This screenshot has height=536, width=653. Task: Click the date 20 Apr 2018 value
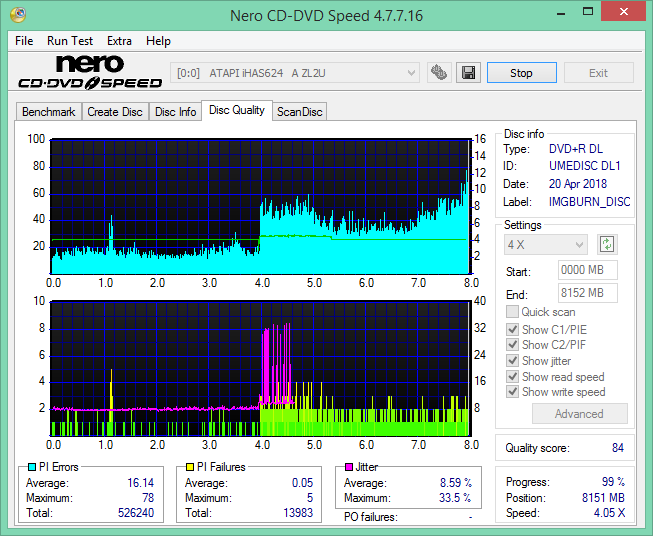578,184
